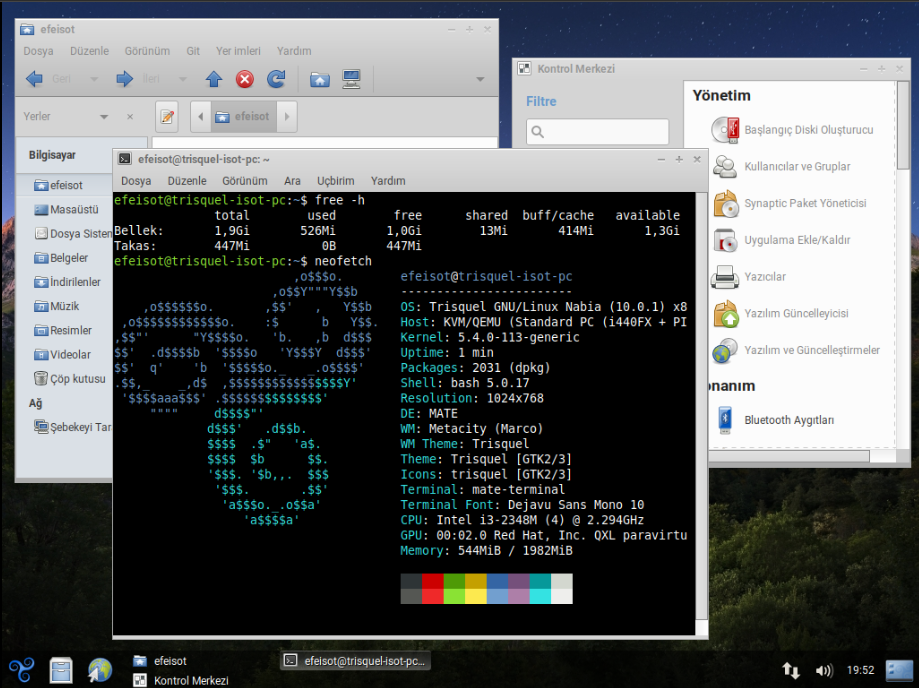This screenshot has height=688, width=919.
Task: Select İndirilenler in the sidebar
Action: pos(74,282)
